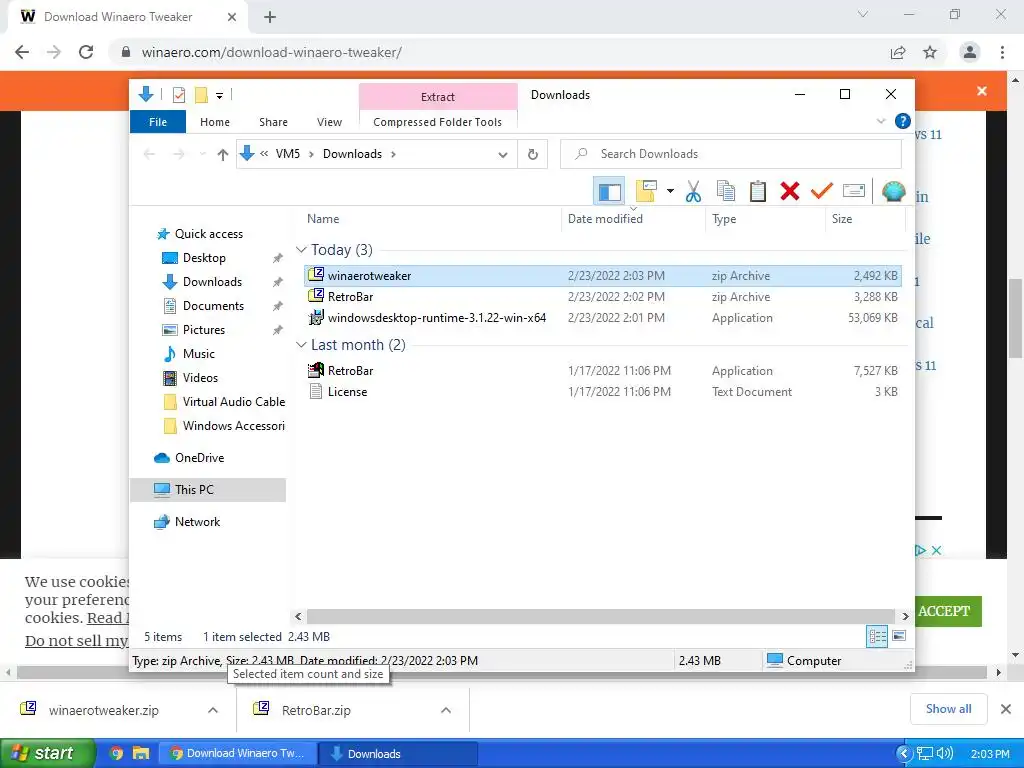Click the quick access Properties checkmark icon
Viewport: 1024px width, 768px height.
(x=178, y=95)
